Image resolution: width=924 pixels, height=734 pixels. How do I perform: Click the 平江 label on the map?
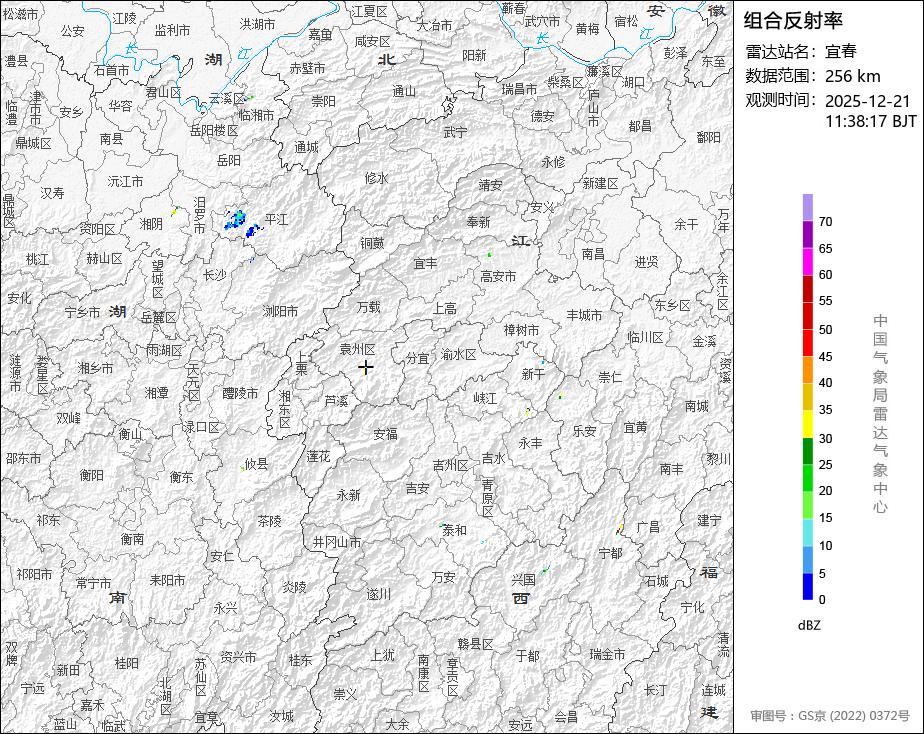(276, 220)
